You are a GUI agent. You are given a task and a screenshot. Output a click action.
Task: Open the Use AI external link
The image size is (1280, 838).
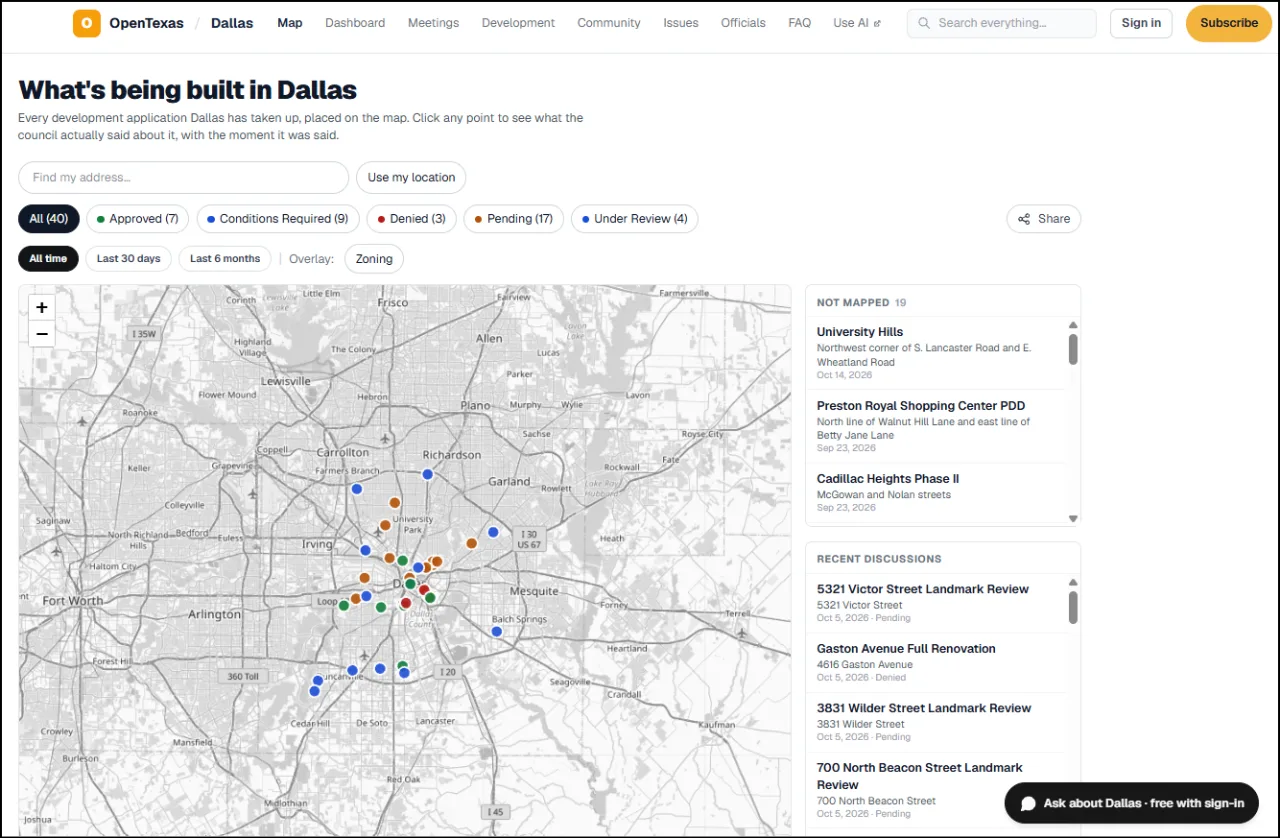pyautogui.click(x=858, y=23)
